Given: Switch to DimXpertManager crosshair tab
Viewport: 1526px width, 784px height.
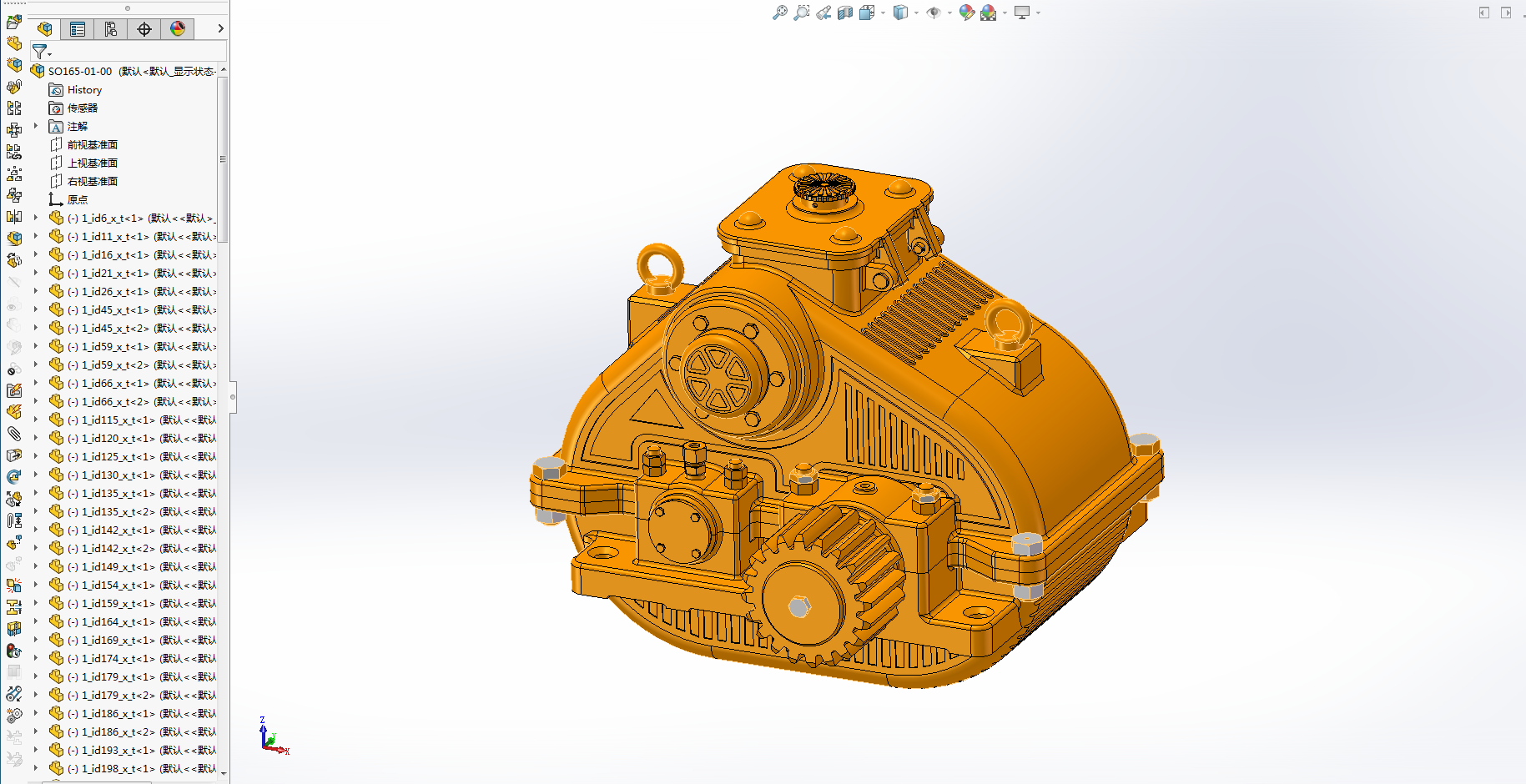Looking at the screenshot, I should click(144, 29).
